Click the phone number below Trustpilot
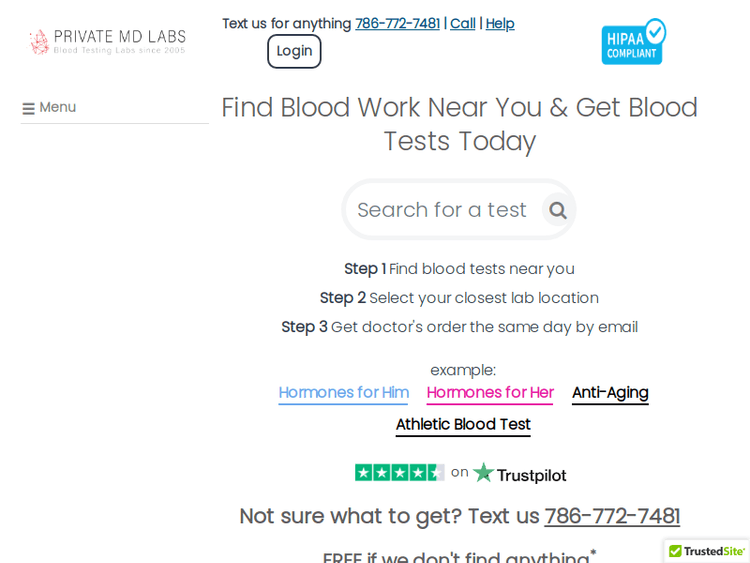This screenshot has width=750, height=563. [x=612, y=516]
